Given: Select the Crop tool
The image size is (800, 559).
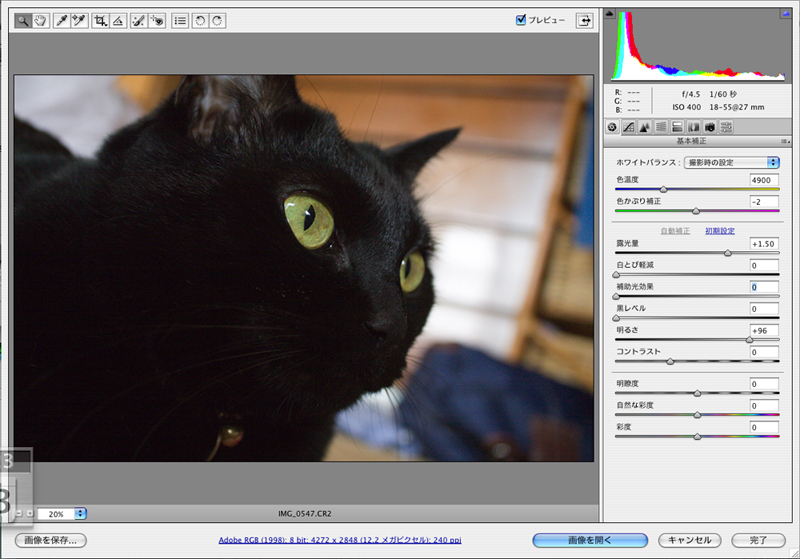Looking at the screenshot, I should pyautogui.click(x=100, y=21).
